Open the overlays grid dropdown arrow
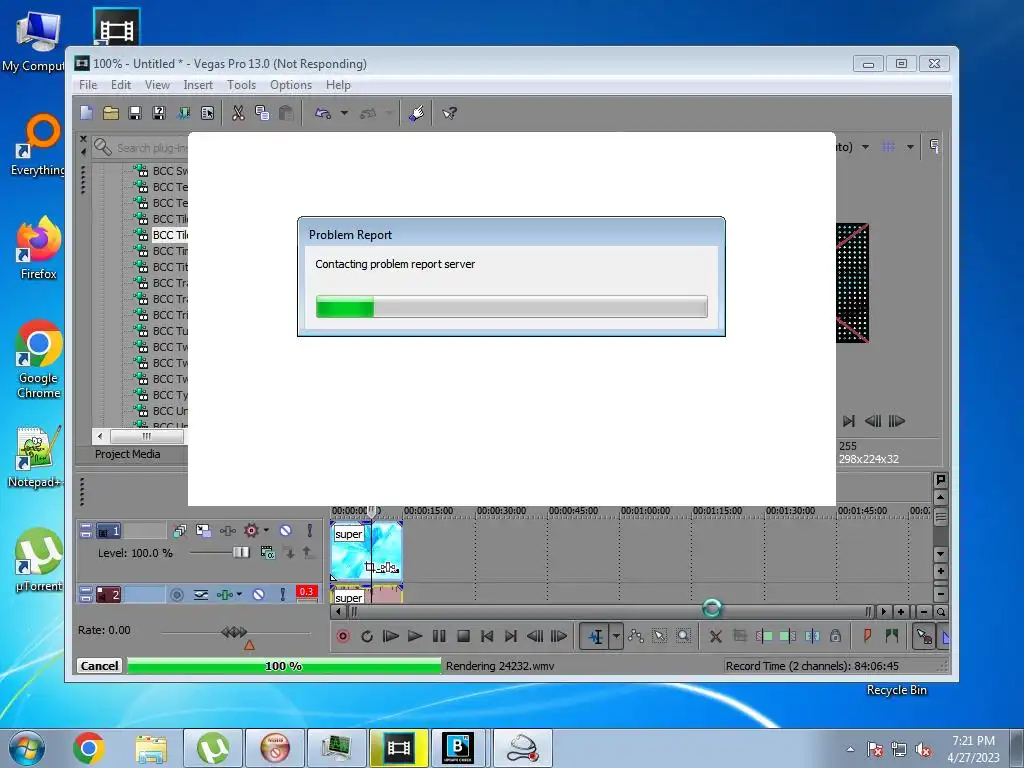This screenshot has width=1024, height=768. pos(910,147)
